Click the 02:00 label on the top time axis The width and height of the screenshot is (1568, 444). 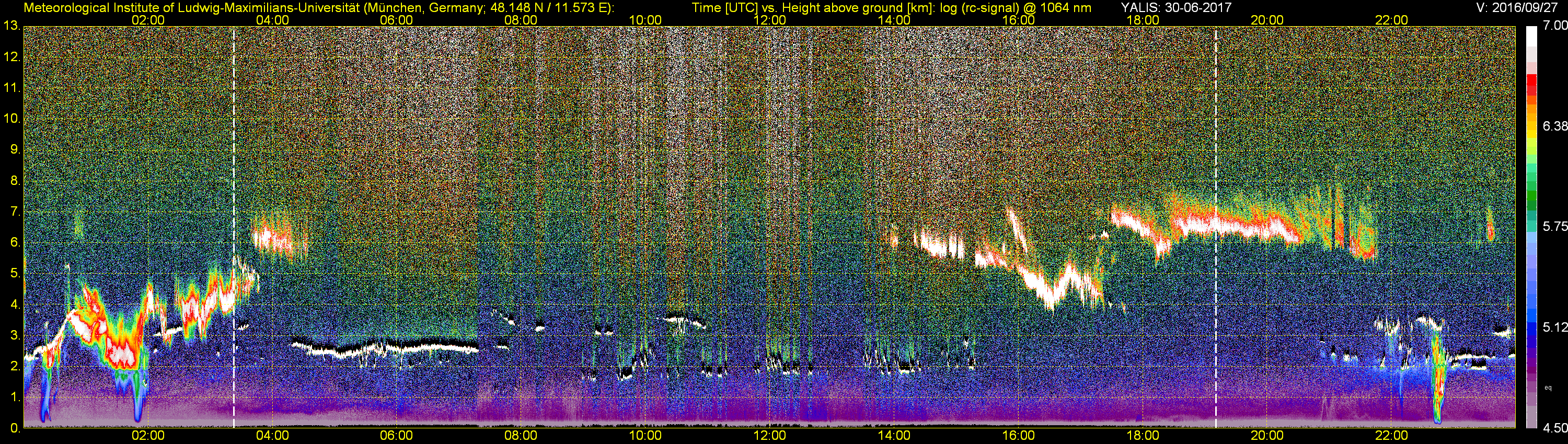click(148, 20)
